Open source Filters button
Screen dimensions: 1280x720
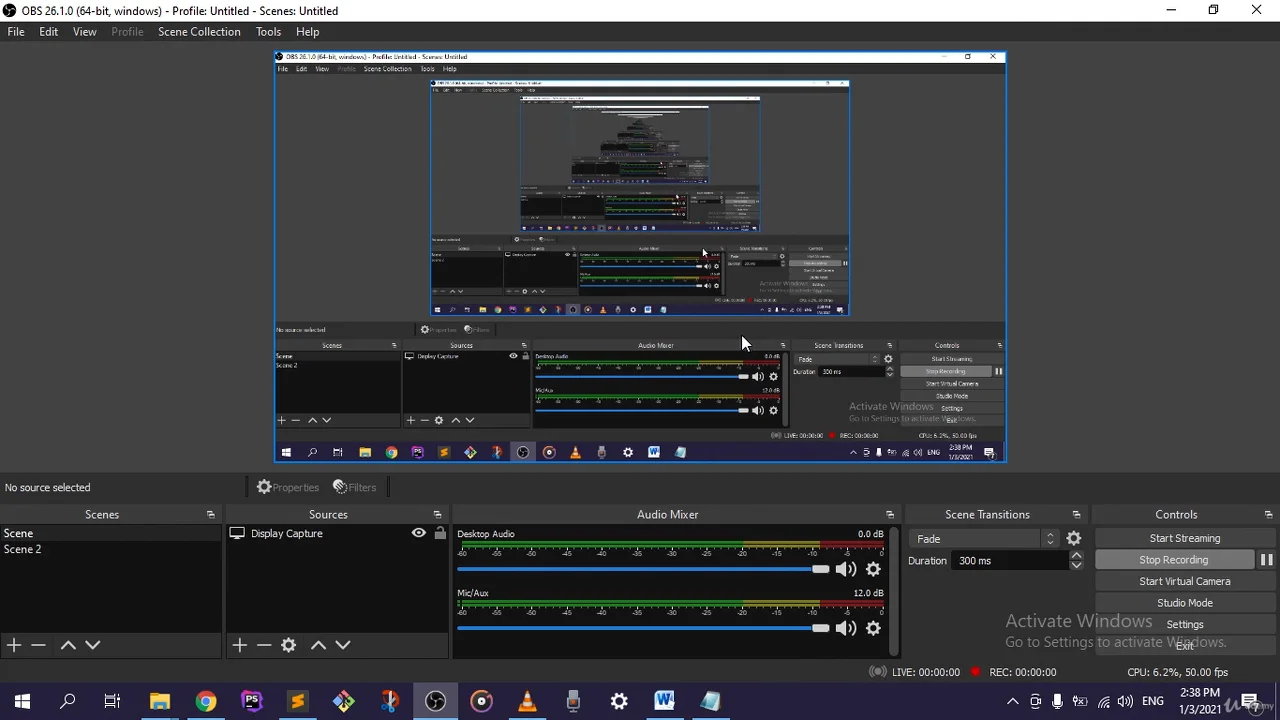[355, 487]
